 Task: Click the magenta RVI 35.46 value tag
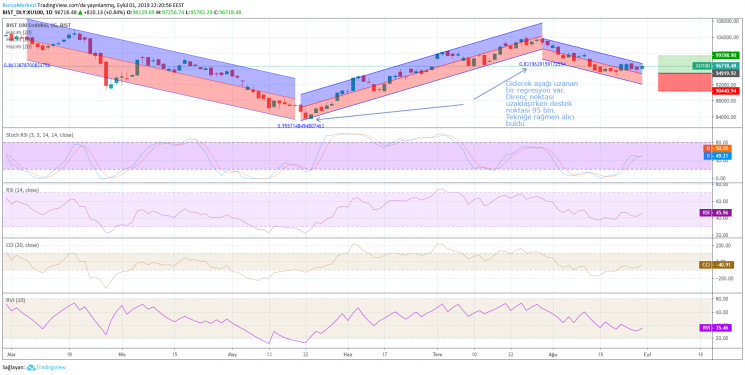(716, 327)
